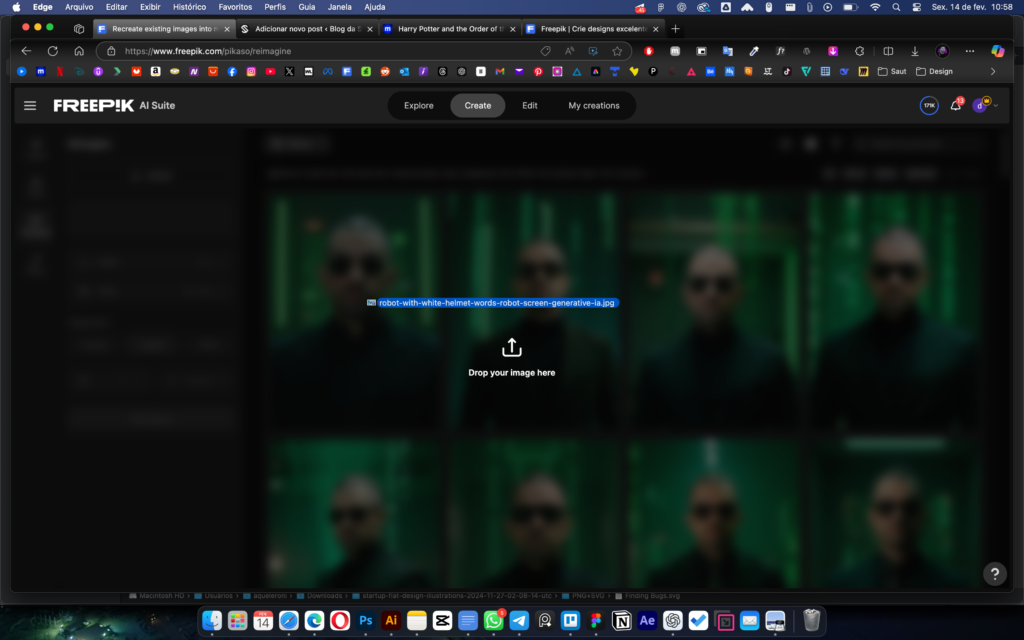Reload the page with the refresh icon
This screenshot has height=640, width=1024.
click(x=53, y=51)
